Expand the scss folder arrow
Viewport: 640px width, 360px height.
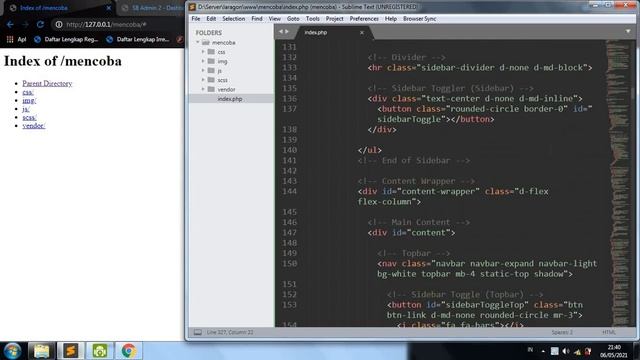203,80
